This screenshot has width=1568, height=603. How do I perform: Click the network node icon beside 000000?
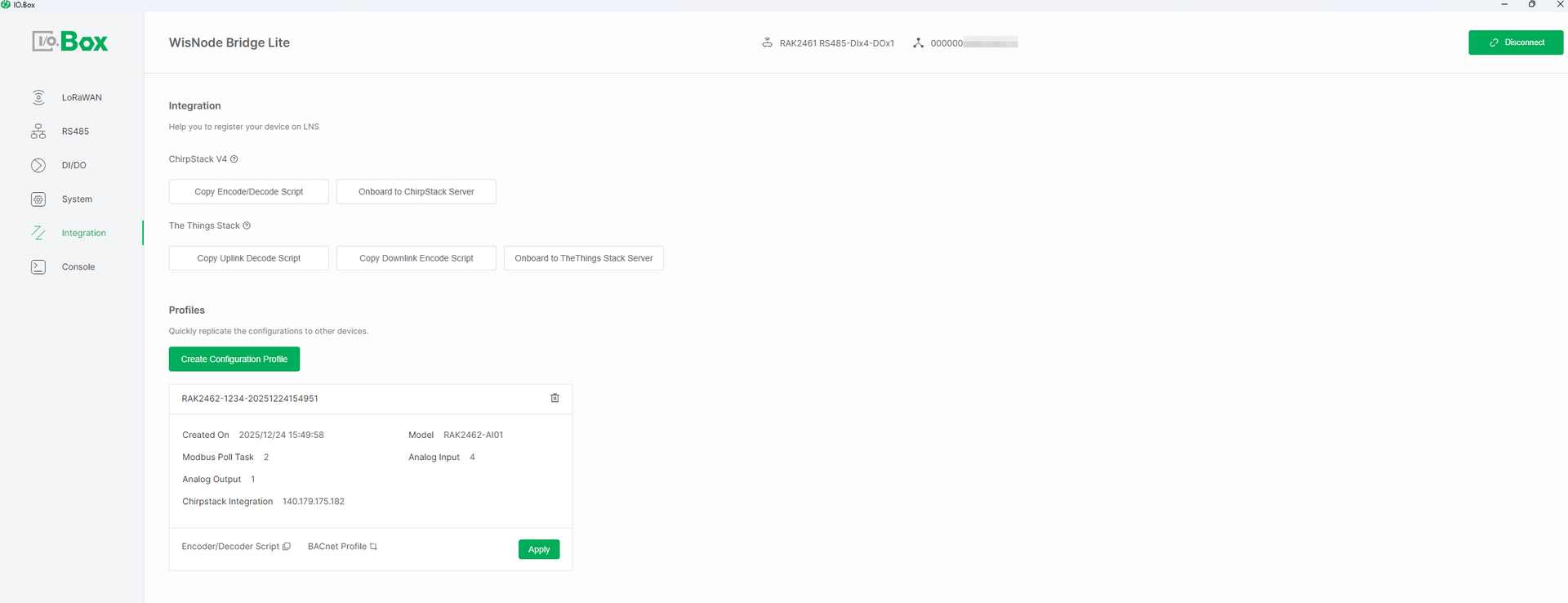(919, 42)
